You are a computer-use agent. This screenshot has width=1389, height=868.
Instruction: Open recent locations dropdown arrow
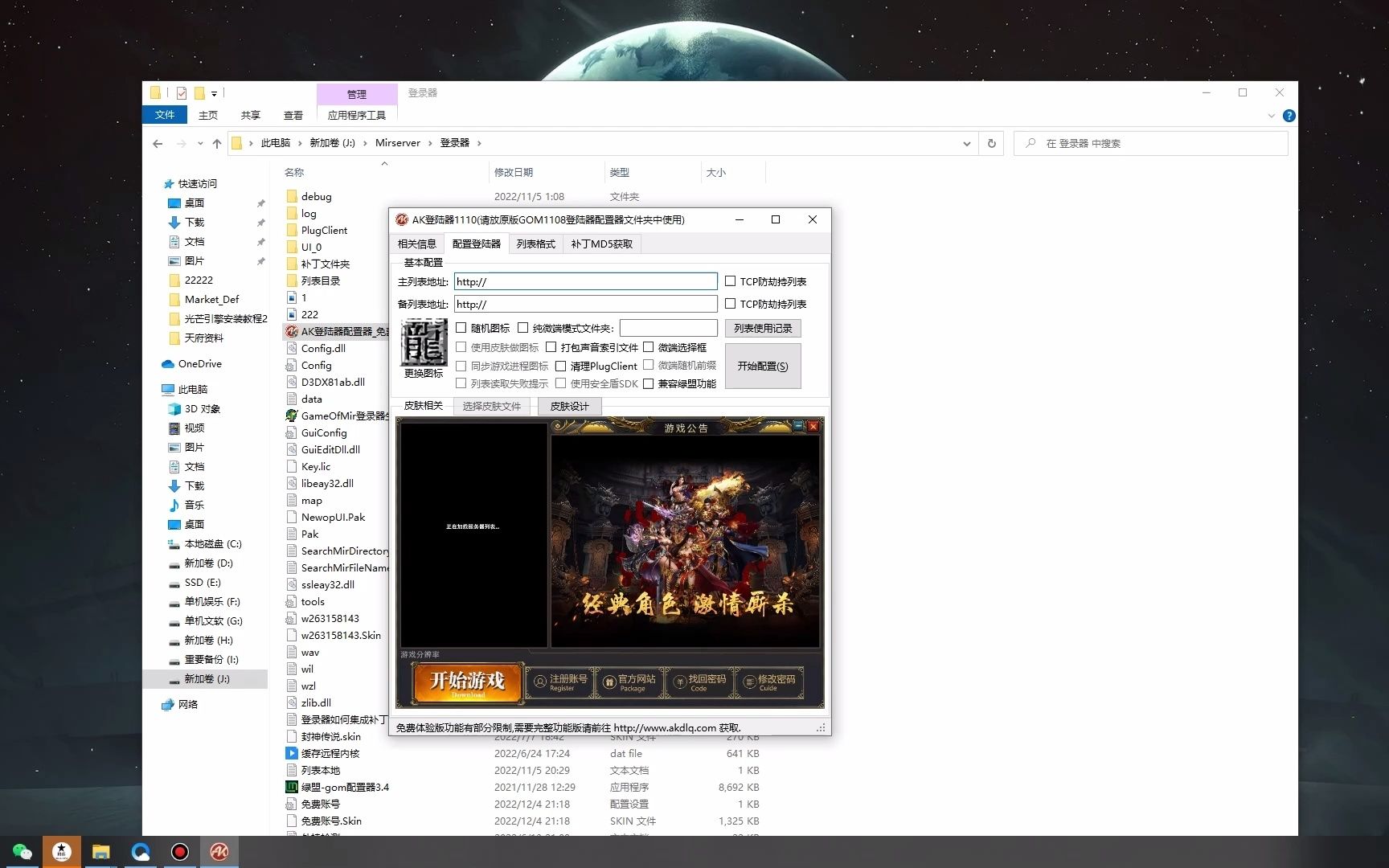200,144
